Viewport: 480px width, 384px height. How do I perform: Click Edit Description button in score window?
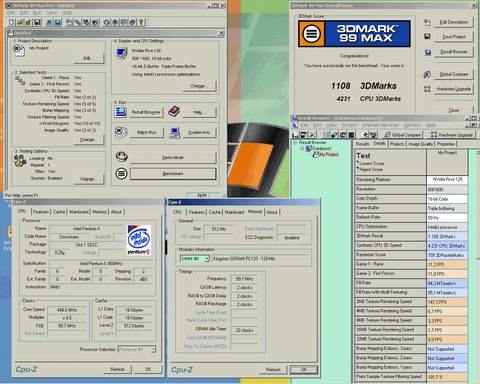(x=454, y=22)
